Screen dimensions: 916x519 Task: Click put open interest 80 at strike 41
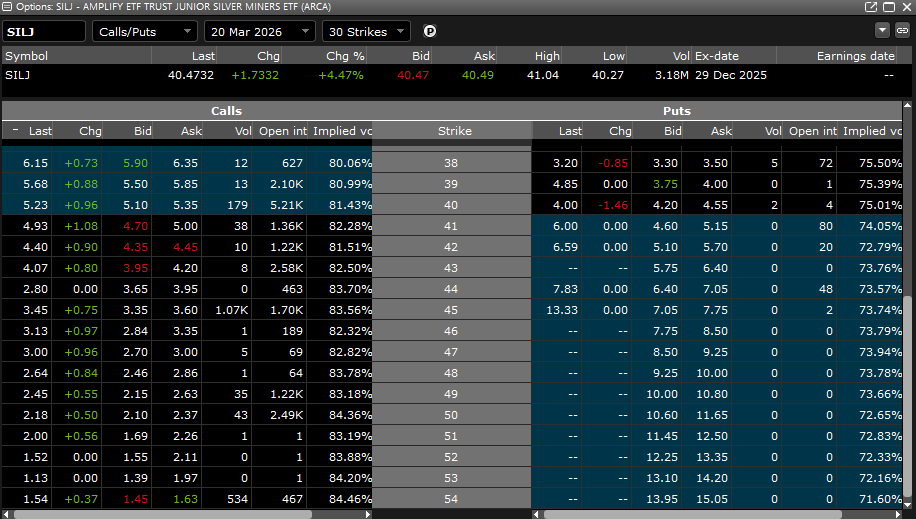[825, 226]
